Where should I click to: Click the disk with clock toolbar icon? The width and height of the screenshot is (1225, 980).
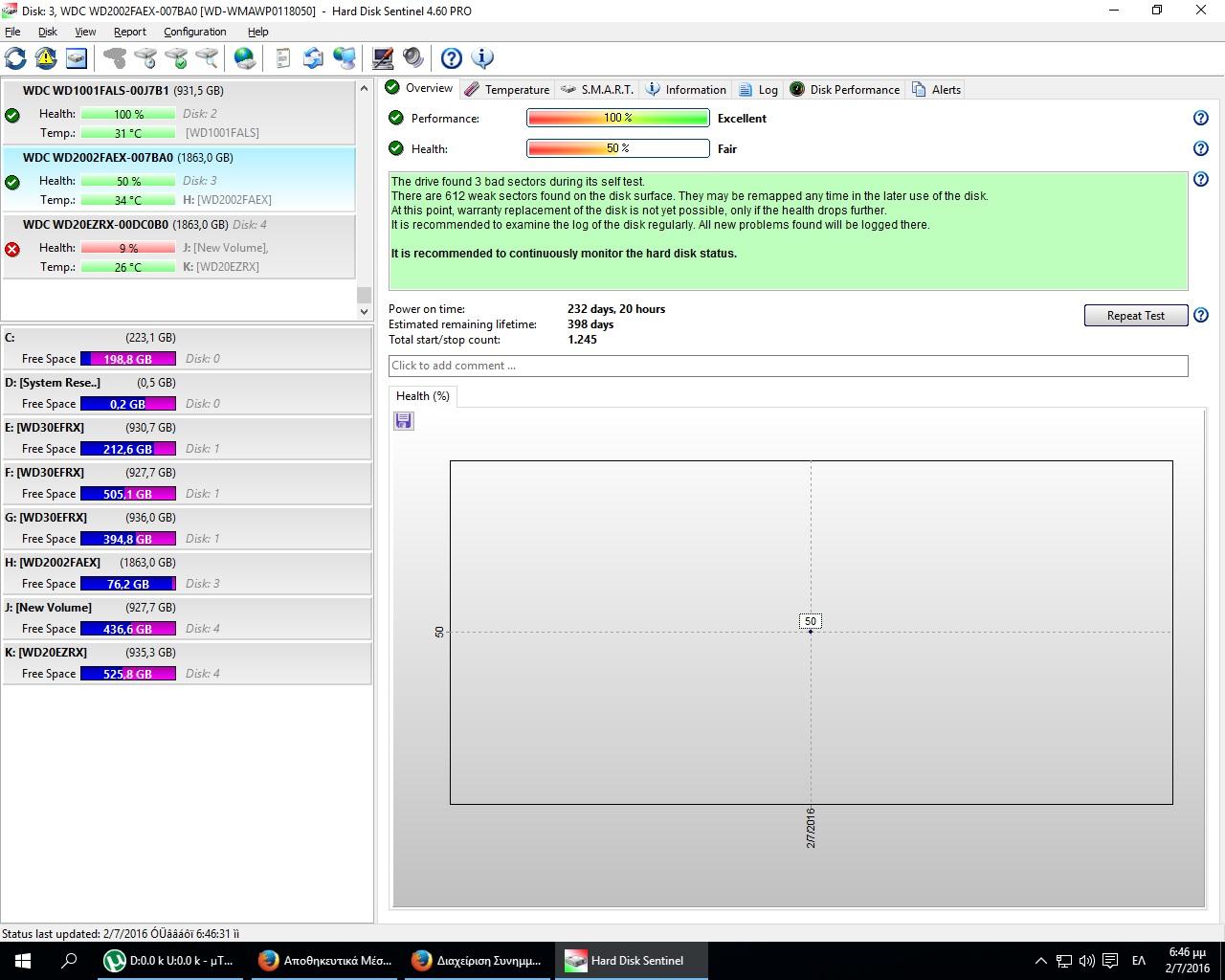145,58
